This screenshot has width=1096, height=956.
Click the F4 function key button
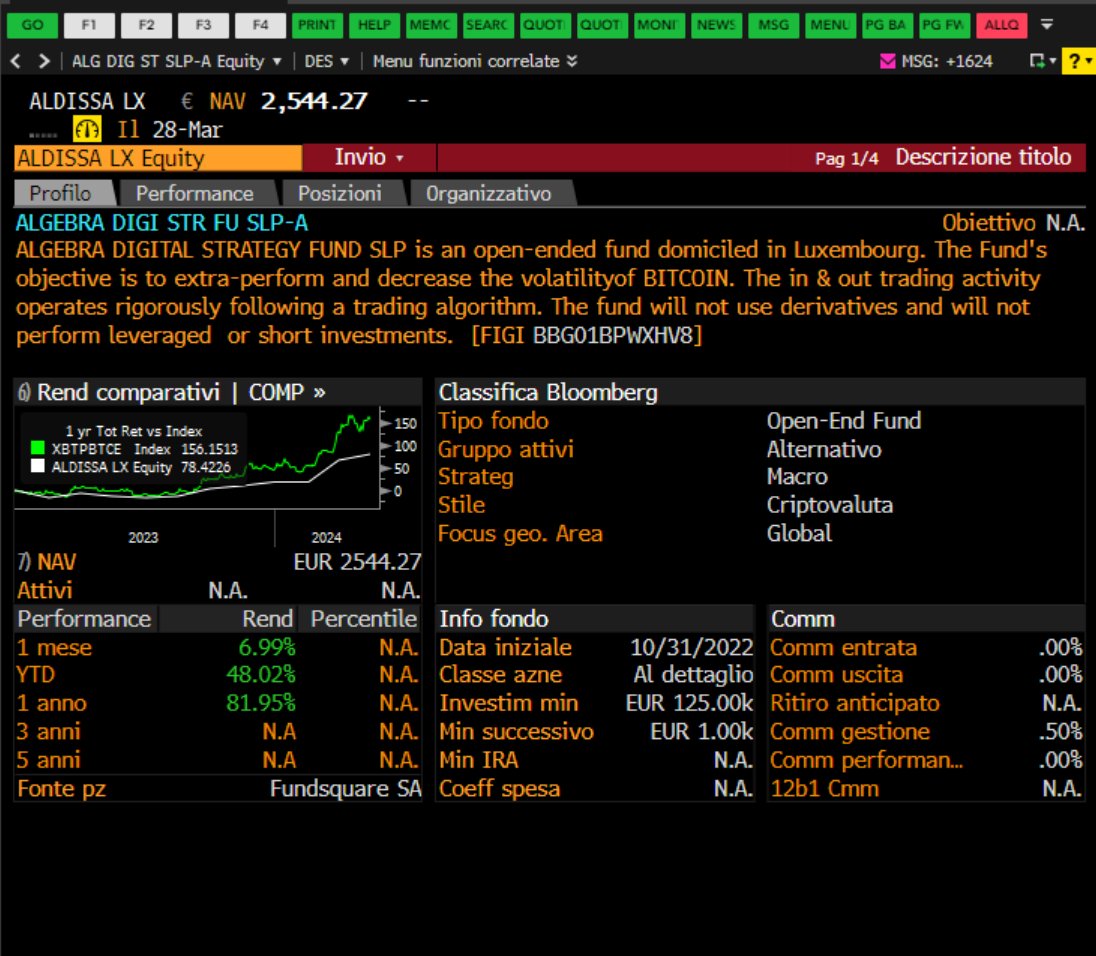tap(260, 25)
